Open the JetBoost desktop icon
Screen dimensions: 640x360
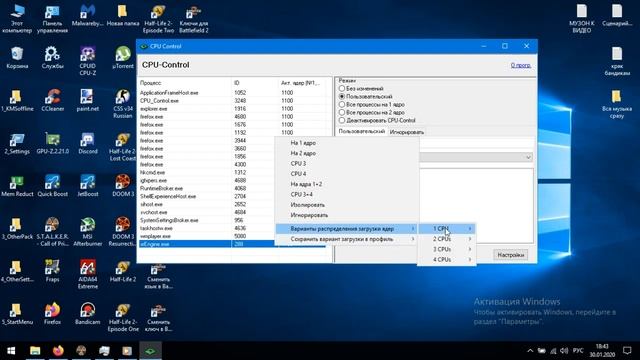coord(88,186)
